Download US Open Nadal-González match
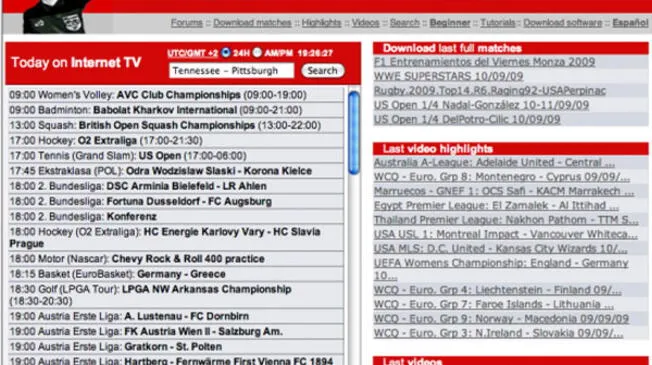Viewport: 652px width, 365px height. (481, 105)
